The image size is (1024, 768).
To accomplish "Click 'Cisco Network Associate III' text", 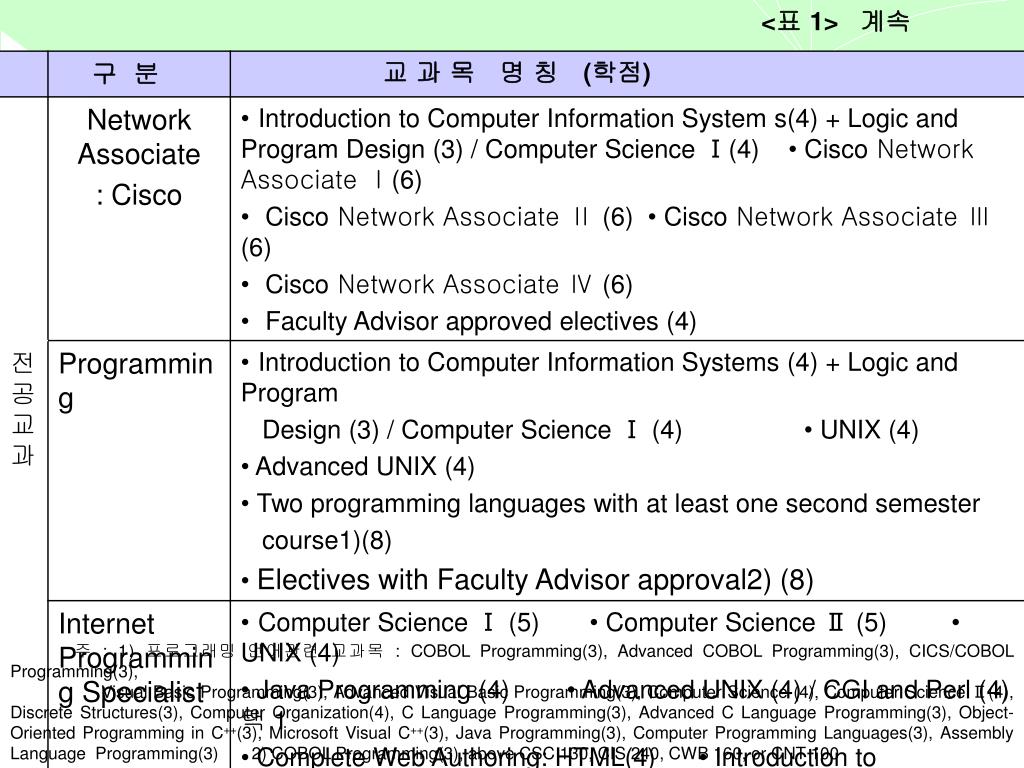I will click(826, 217).
